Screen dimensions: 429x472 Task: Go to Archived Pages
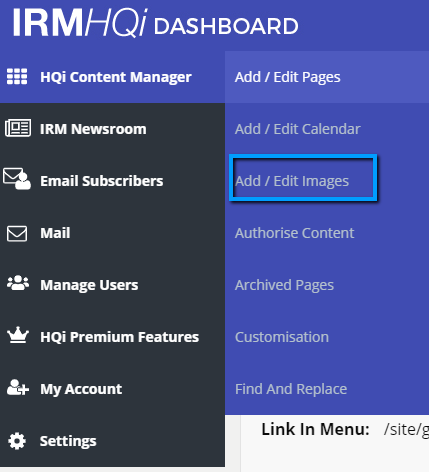(x=284, y=285)
